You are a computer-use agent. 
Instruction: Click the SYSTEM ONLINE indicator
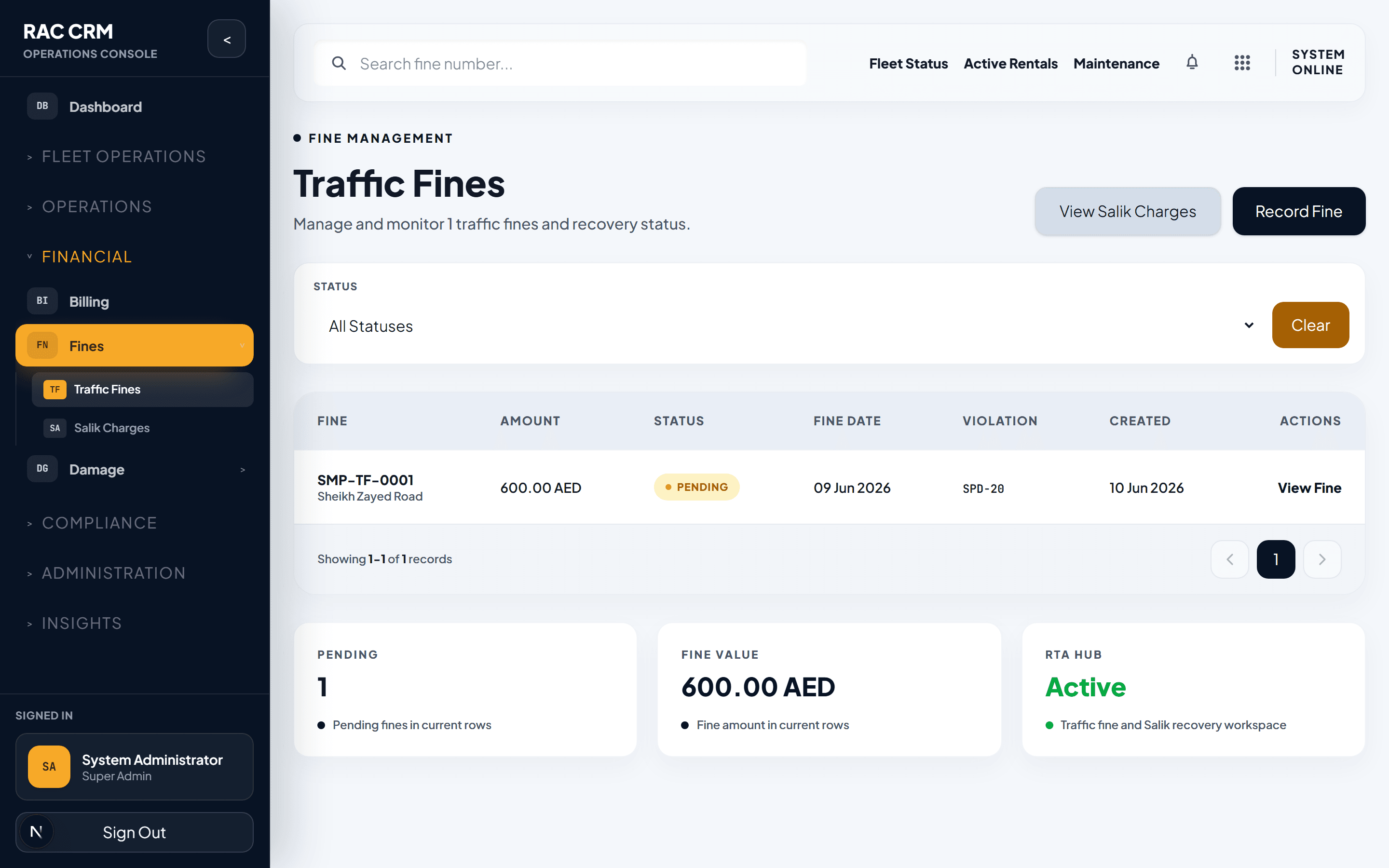pyautogui.click(x=1318, y=62)
